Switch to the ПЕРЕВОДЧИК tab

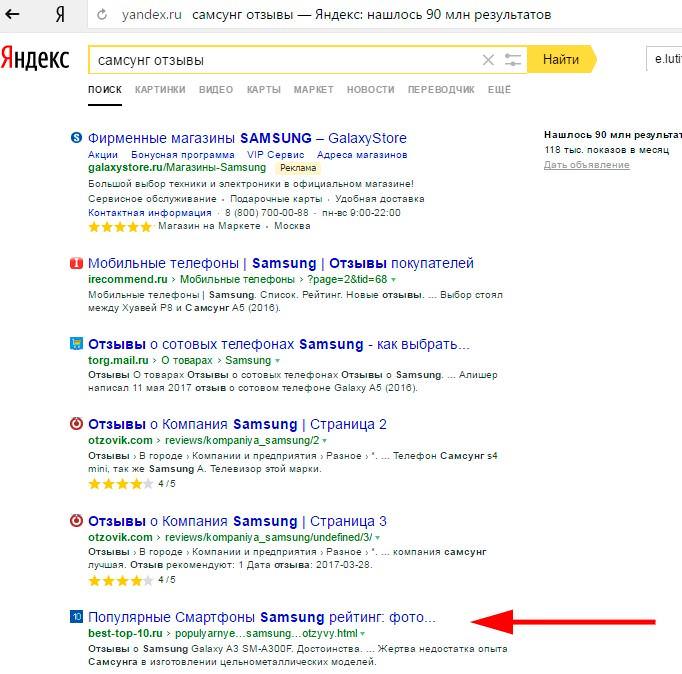pos(441,90)
